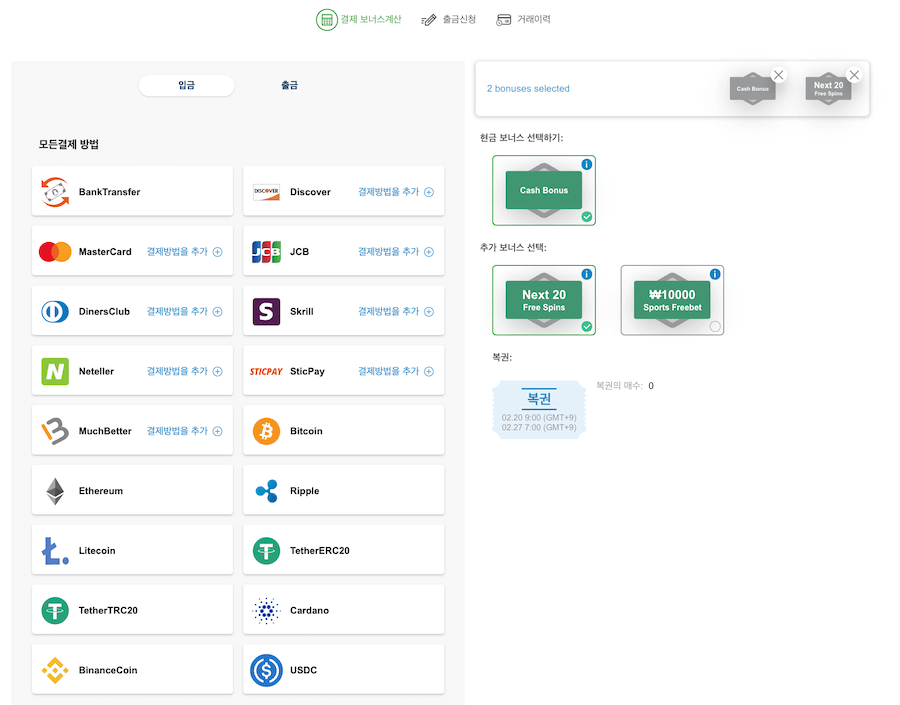This screenshot has width=900, height=705.
Task: Click the blue 복권 lottery ticket
Action: (x=539, y=410)
